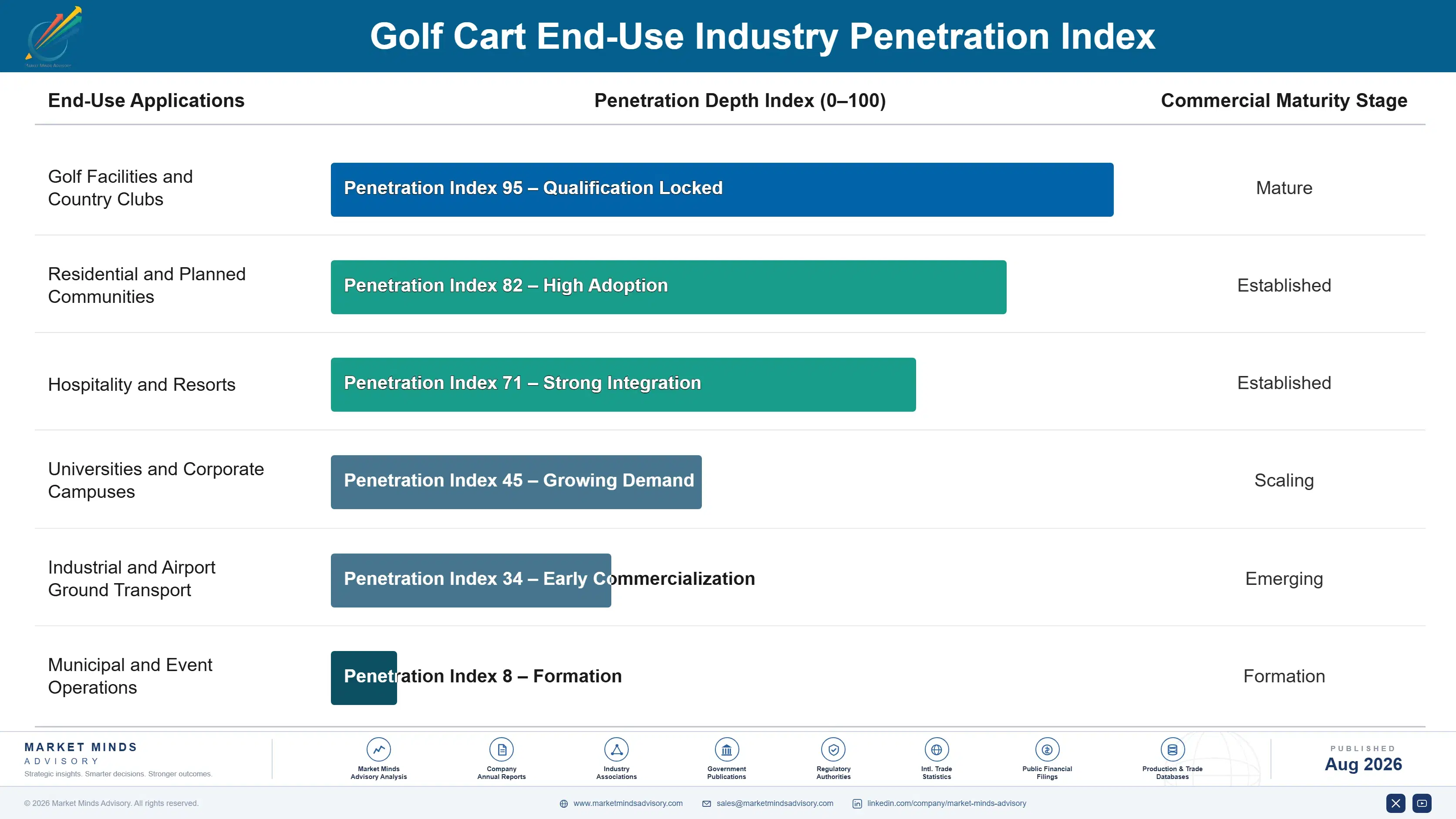Open the X (Twitter) social icon
1456x819 pixels.
1395,803
